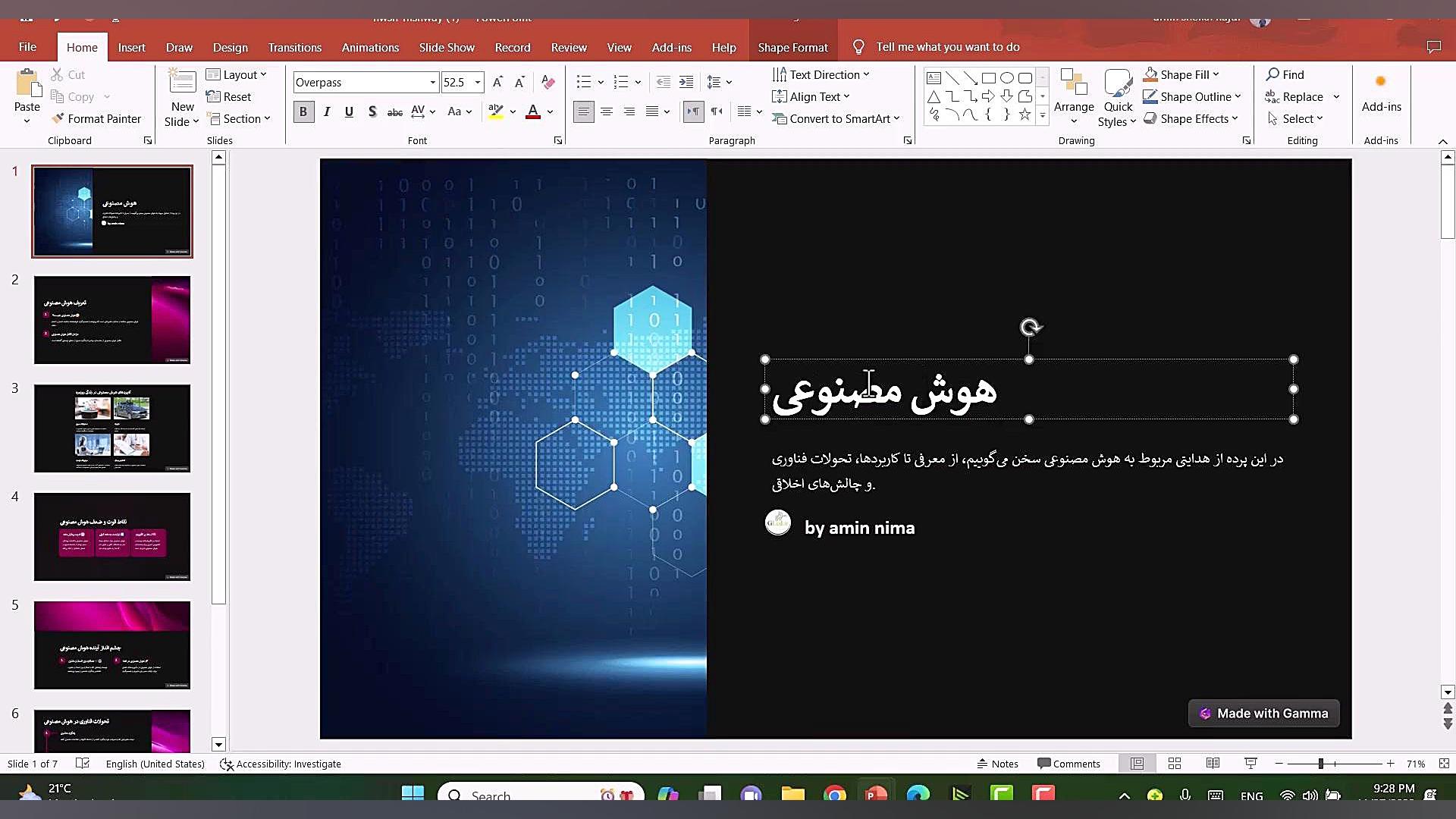Select slide 5 thumbnail
Screen dimensions: 1456x819
[x=112, y=645]
